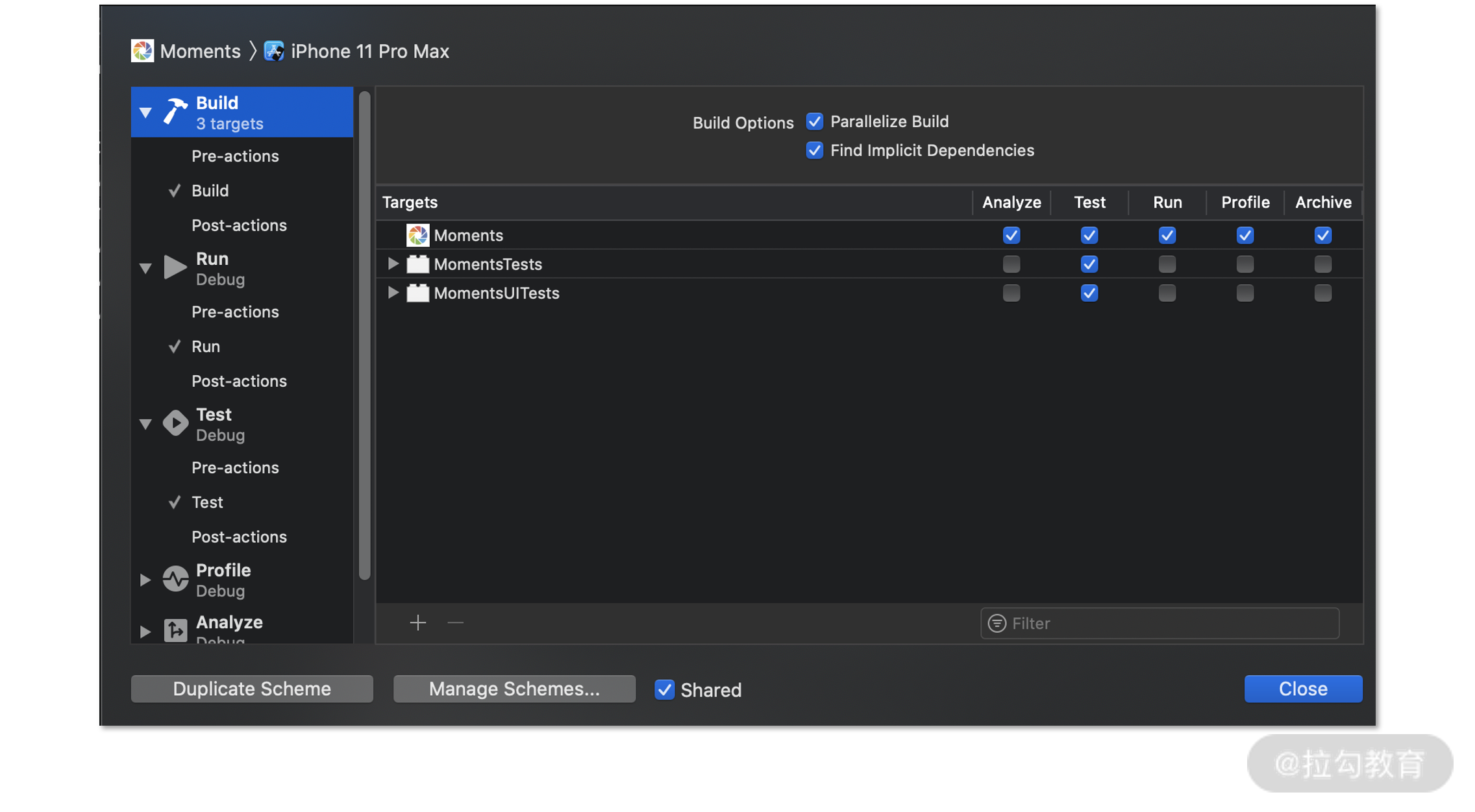This screenshot has width=1475, height=812.
Task: Toggle the Shared scheme checkbox
Action: (663, 689)
